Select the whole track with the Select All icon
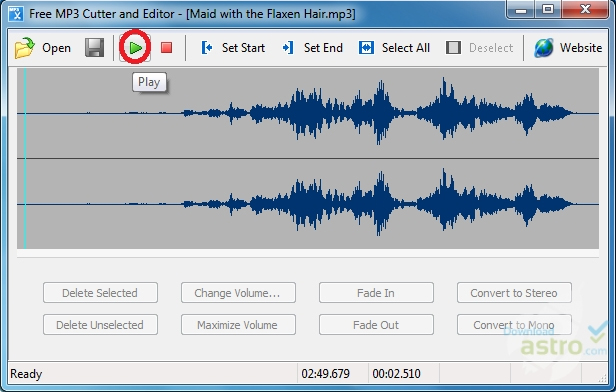The image size is (616, 392). 366,48
